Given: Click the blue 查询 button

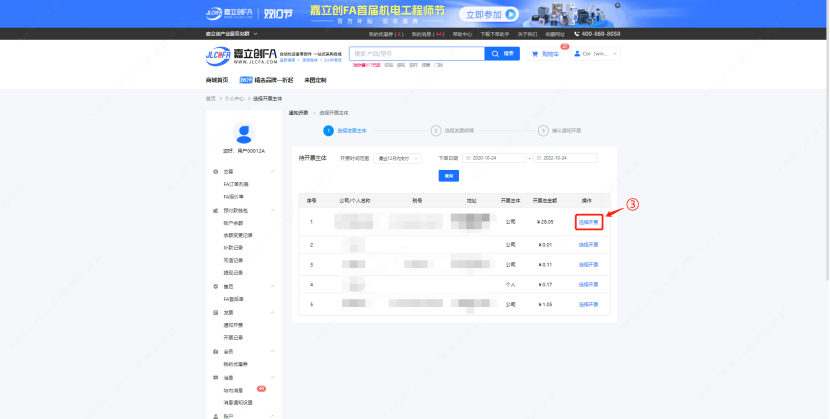Looking at the screenshot, I should [x=449, y=176].
